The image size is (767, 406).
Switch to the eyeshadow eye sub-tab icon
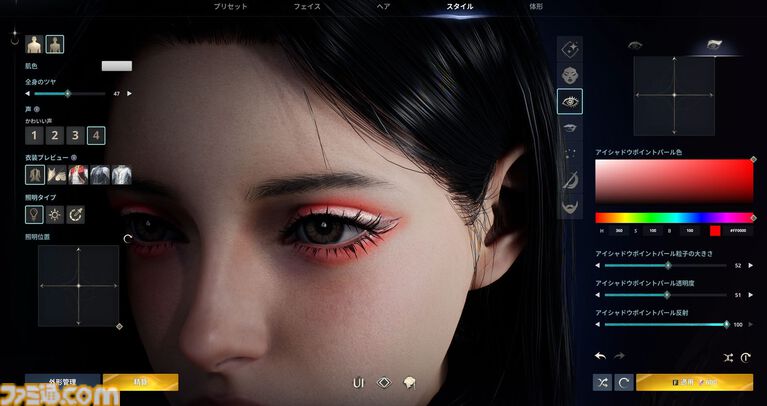[713, 45]
